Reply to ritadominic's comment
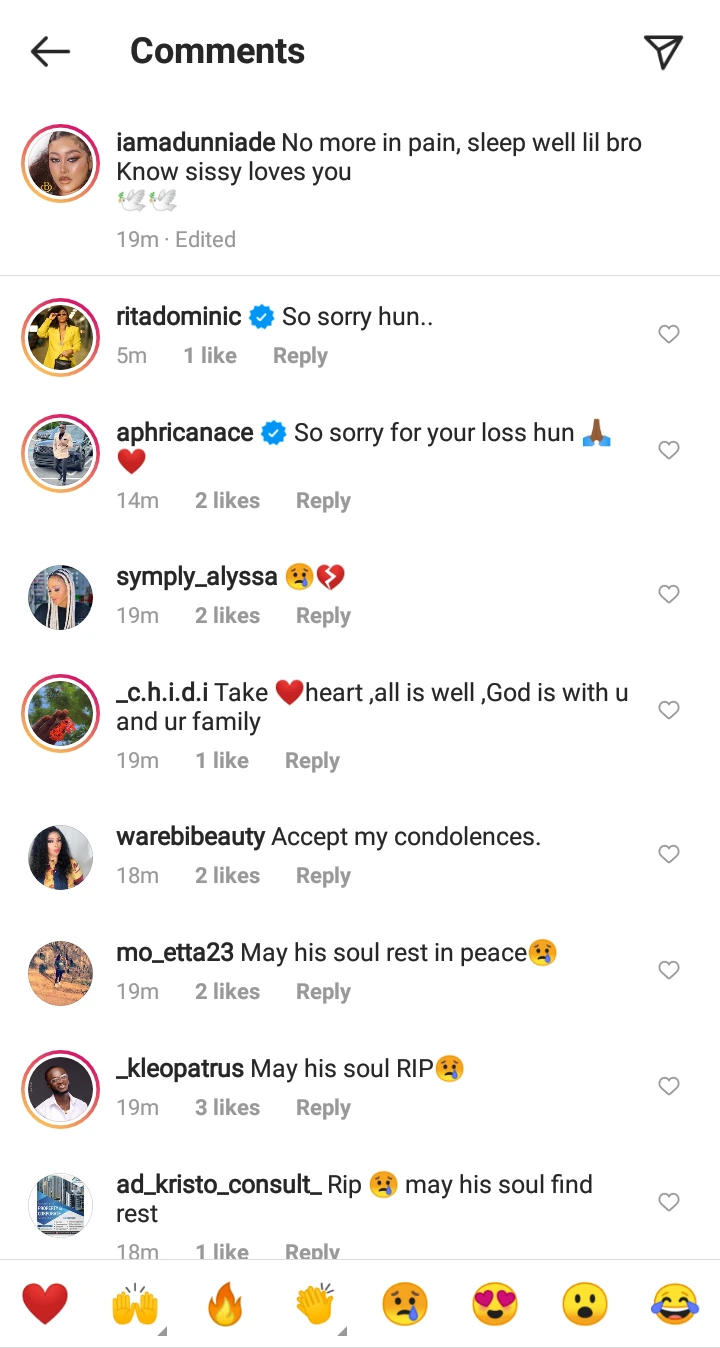Viewport: 720px width, 1348px height. (x=300, y=356)
